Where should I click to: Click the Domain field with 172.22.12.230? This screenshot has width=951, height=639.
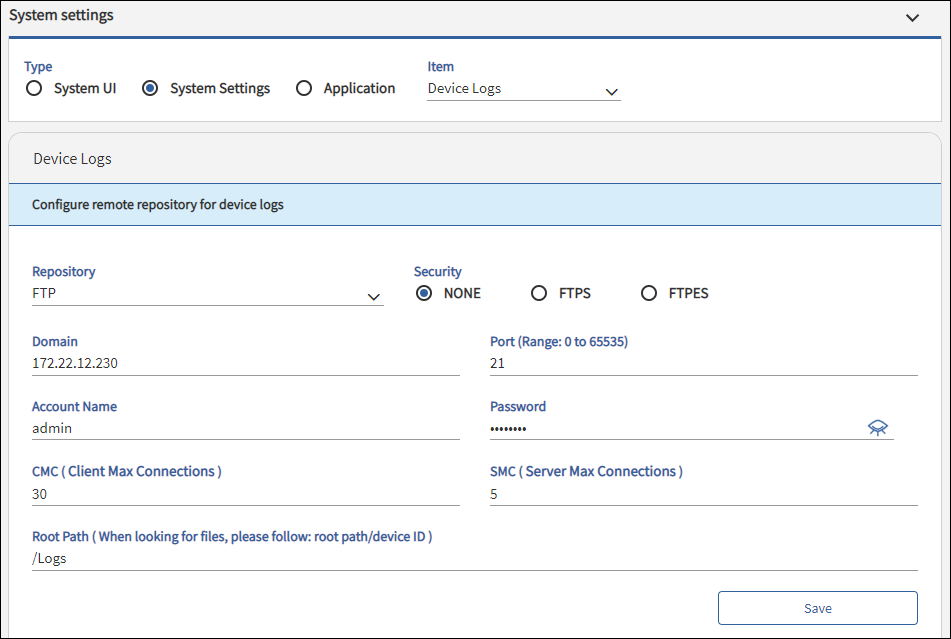(245, 363)
